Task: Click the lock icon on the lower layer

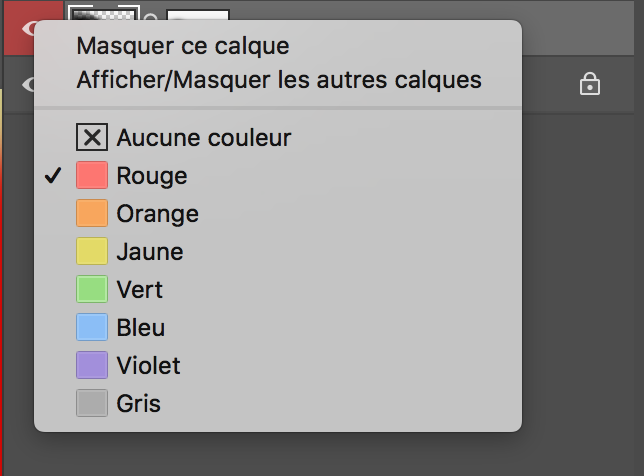Action: [590, 85]
